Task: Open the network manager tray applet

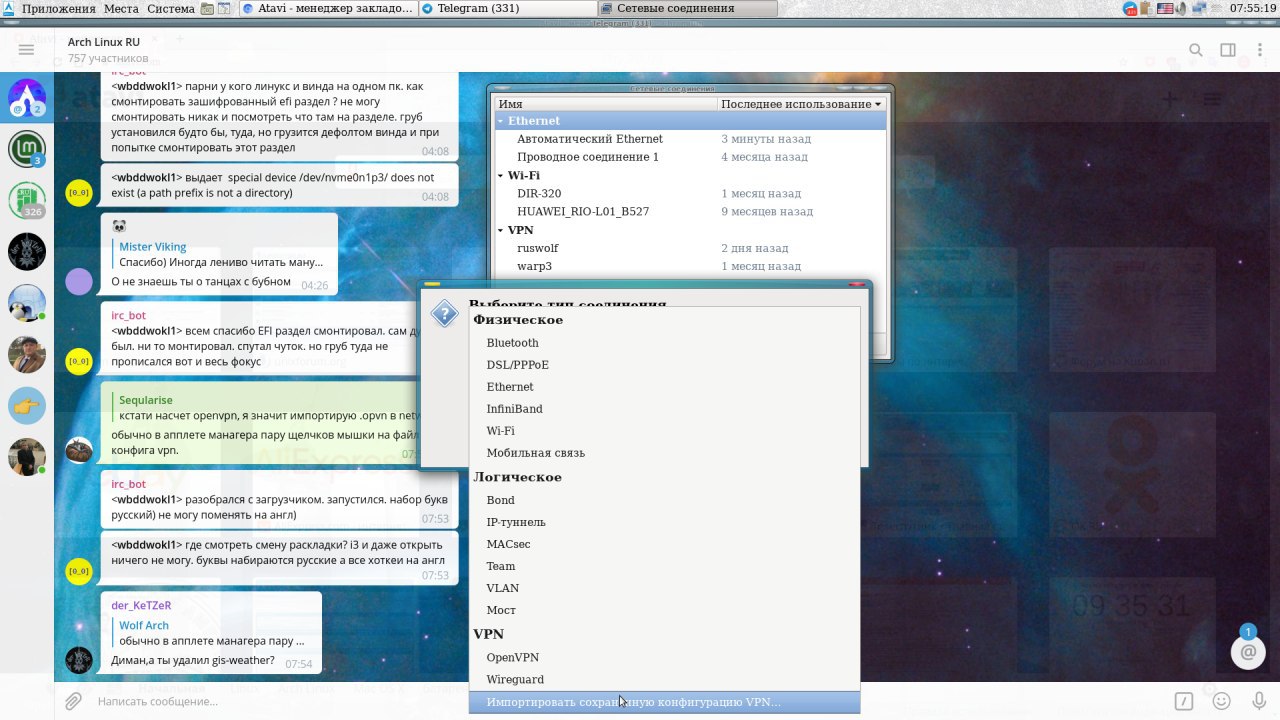Action: [1197, 8]
